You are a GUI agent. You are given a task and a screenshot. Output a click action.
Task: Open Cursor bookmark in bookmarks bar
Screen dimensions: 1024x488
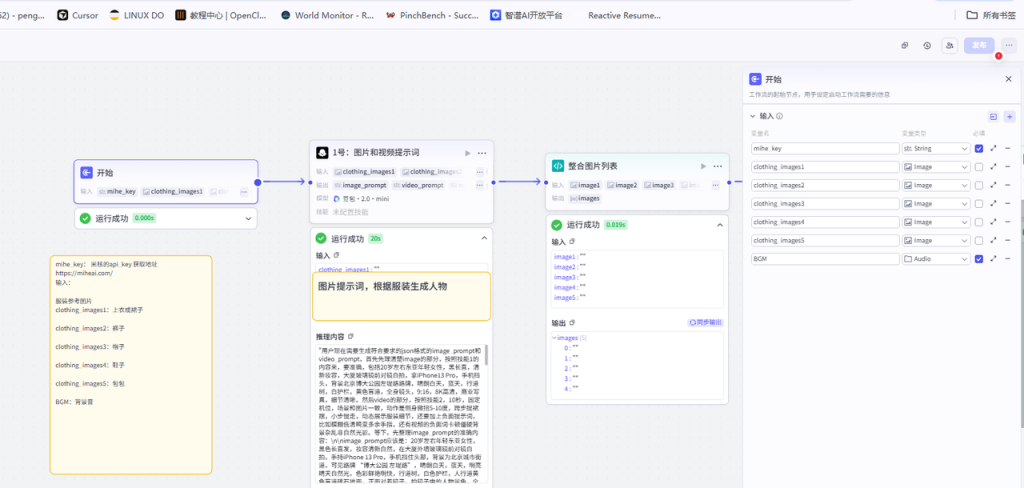point(78,15)
